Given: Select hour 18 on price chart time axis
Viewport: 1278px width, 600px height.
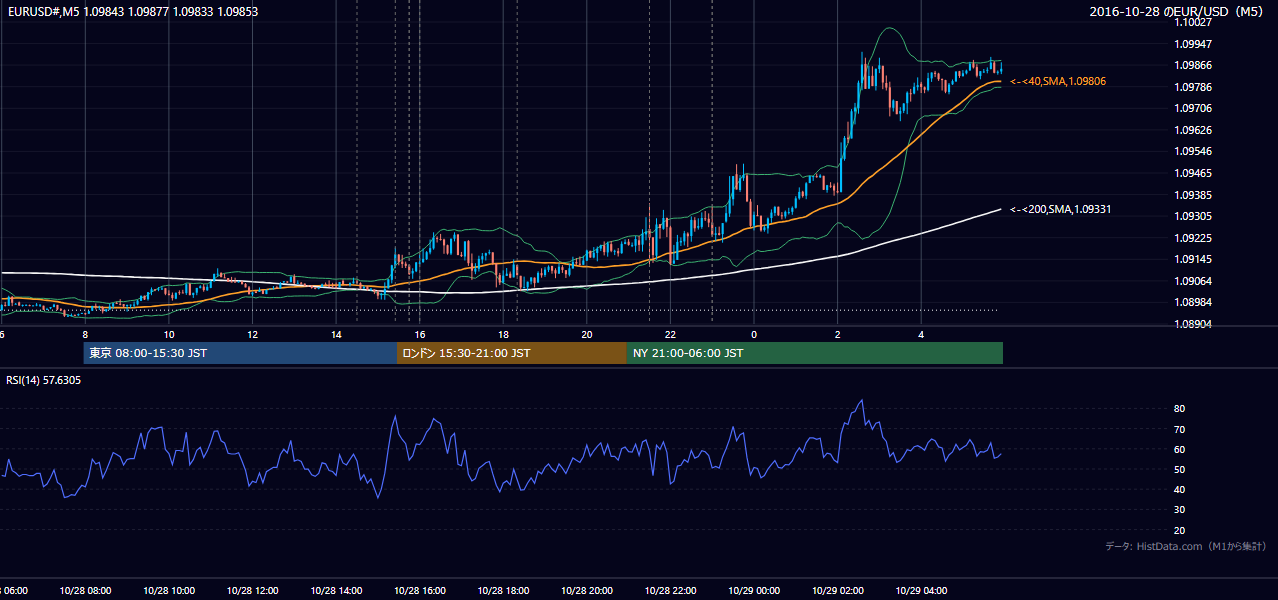Looking at the screenshot, I should pos(503,335).
